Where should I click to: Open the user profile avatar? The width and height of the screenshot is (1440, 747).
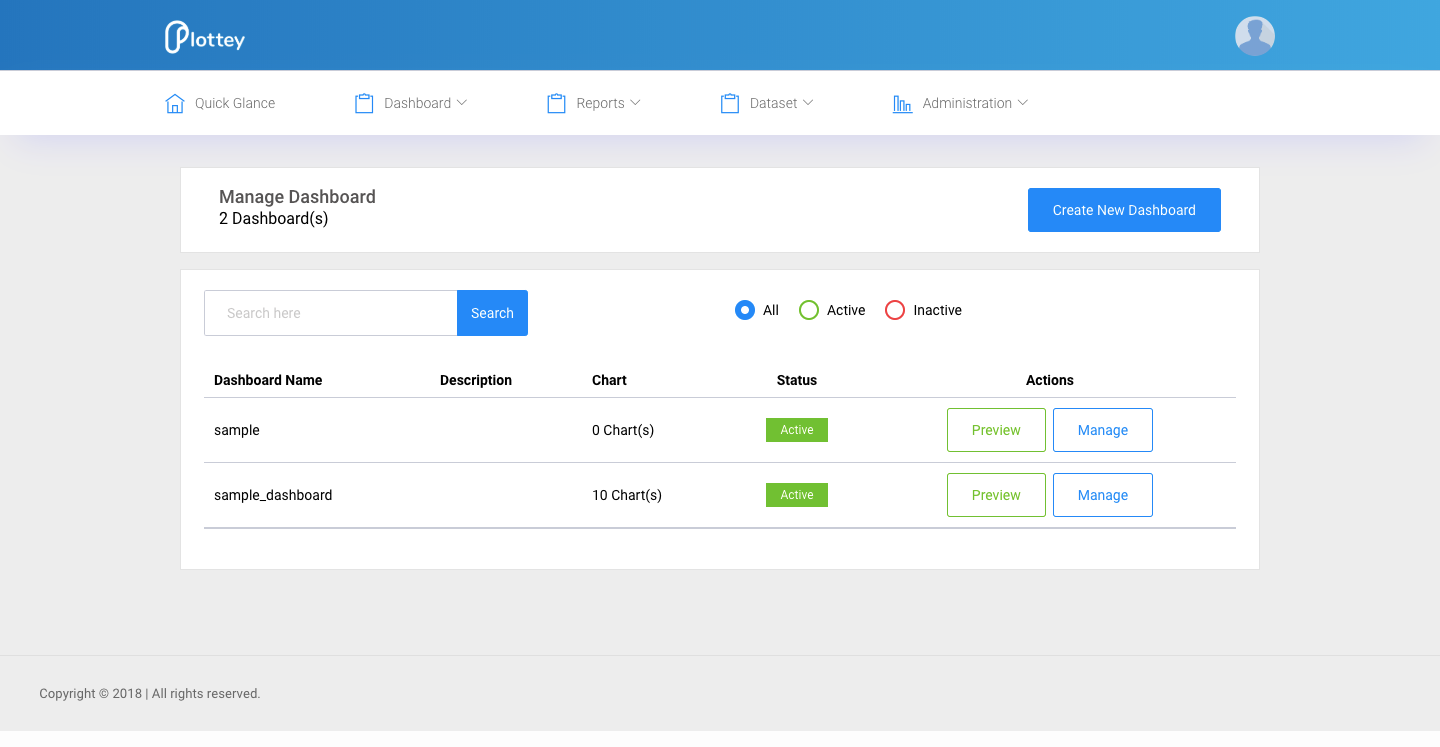pos(1254,35)
